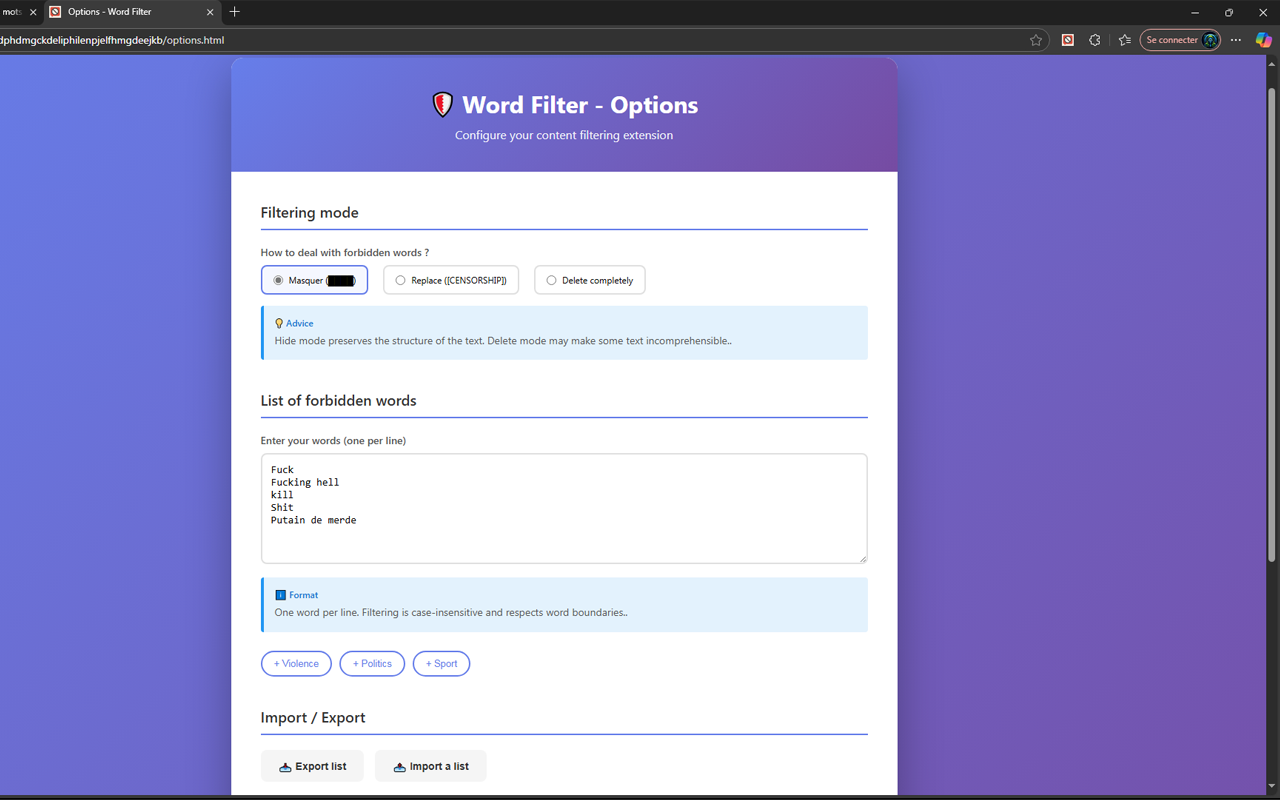The width and height of the screenshot is (1280, 800).
Task: Click the Word Filter extension icon in the toolbar
Action: [1067, 40]
